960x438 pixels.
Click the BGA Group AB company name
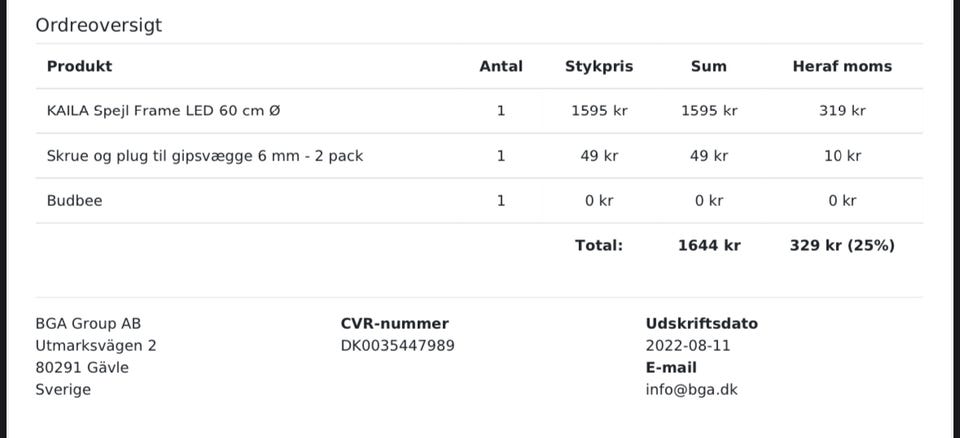click(x=88, y=324)
